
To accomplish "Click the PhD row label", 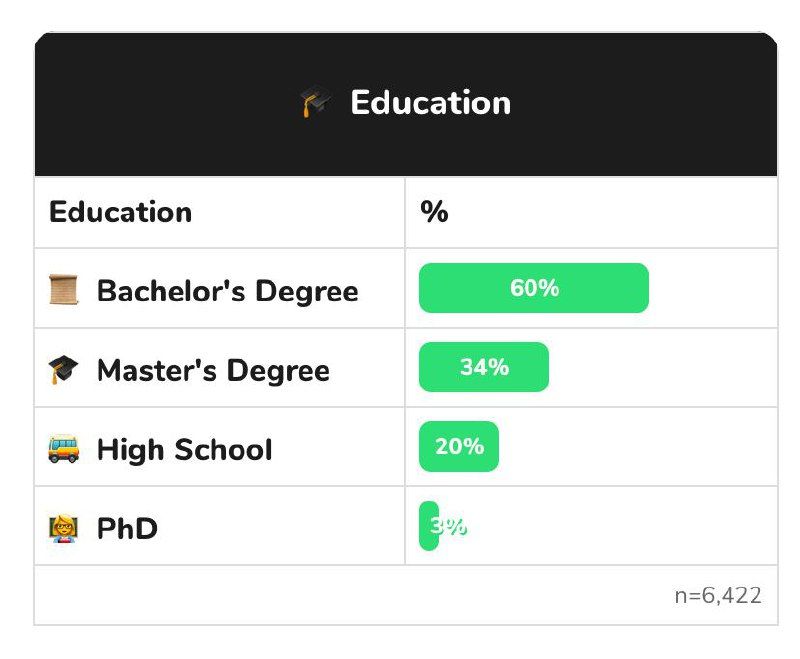I will 127,528.
